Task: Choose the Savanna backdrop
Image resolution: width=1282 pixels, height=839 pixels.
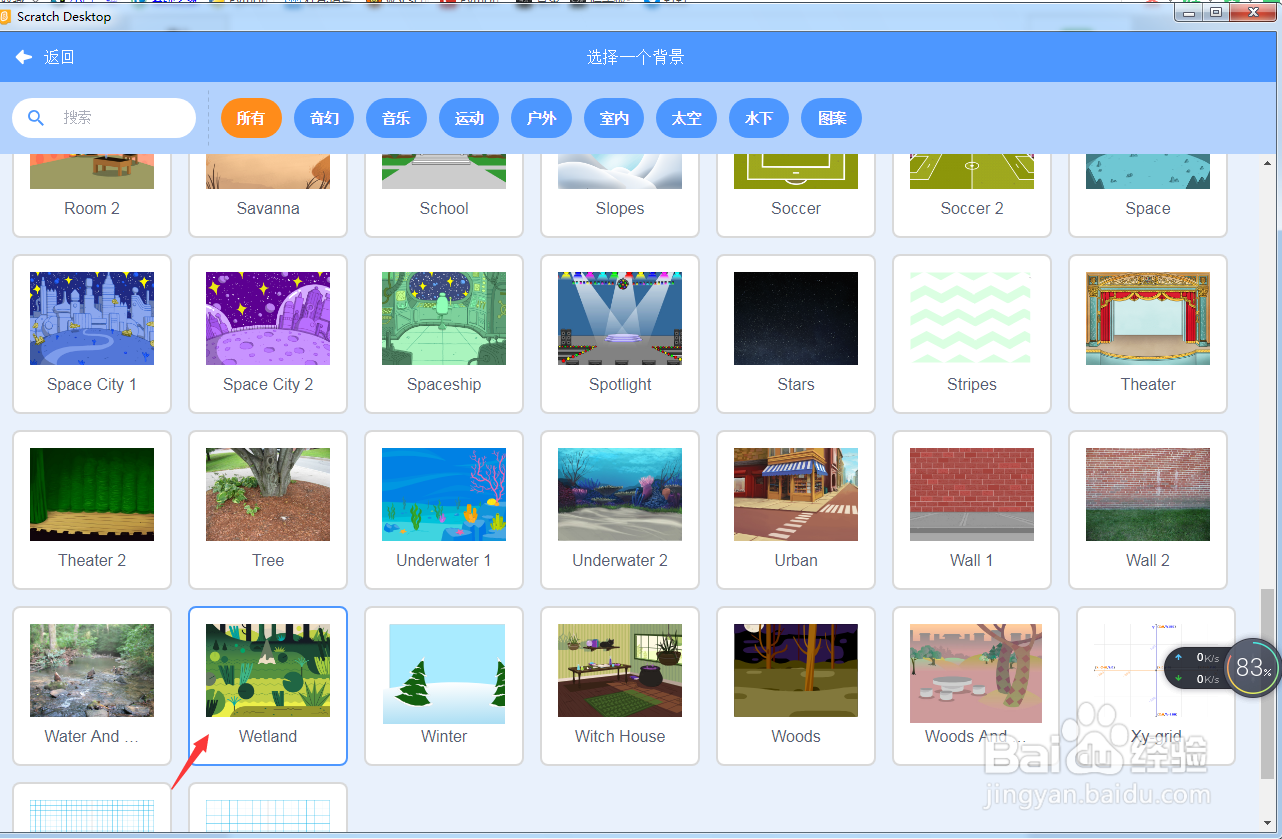Action: 268,195
